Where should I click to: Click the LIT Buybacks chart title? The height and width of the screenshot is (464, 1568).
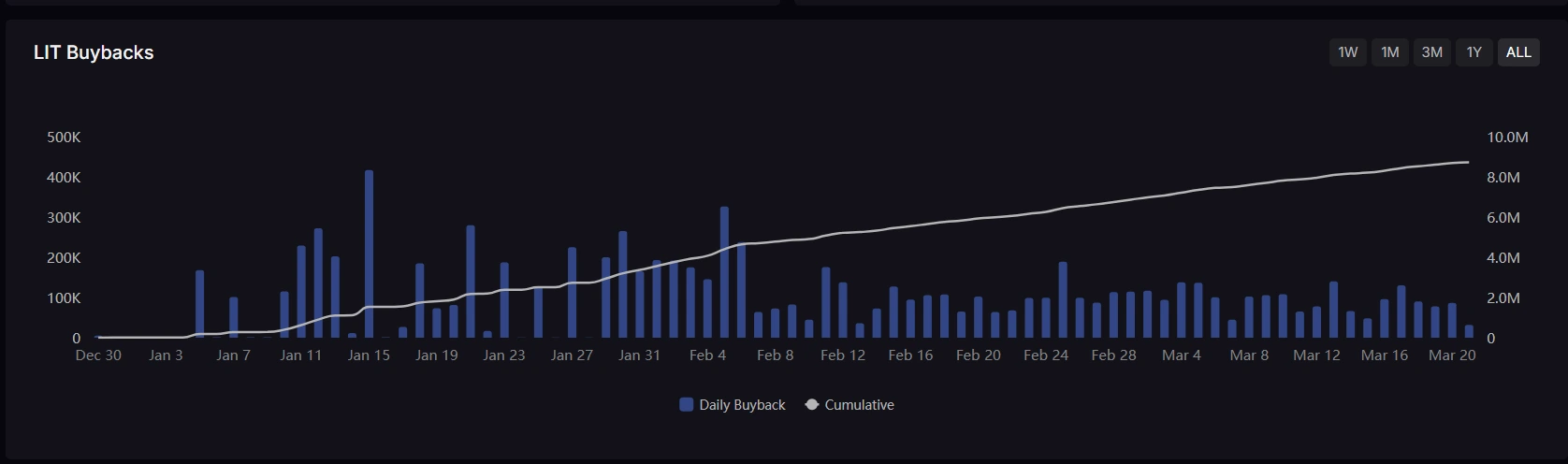[94, 52]
